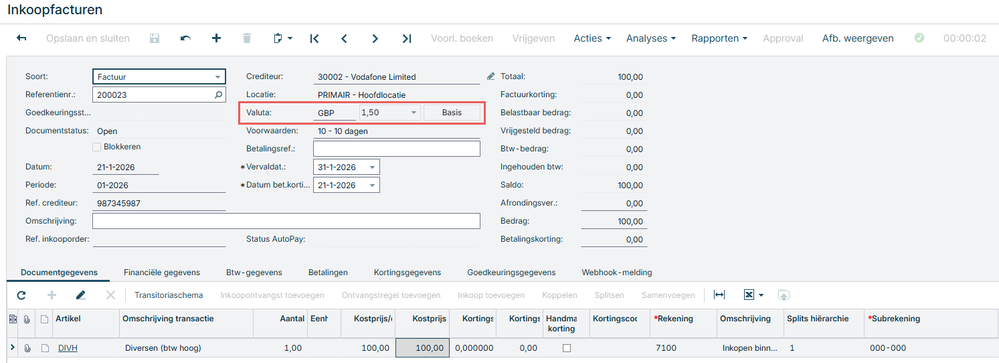Click the Voorl. boeken button
Image resolution: width=999 pixels, height=363 pixels.
[462, 38]
